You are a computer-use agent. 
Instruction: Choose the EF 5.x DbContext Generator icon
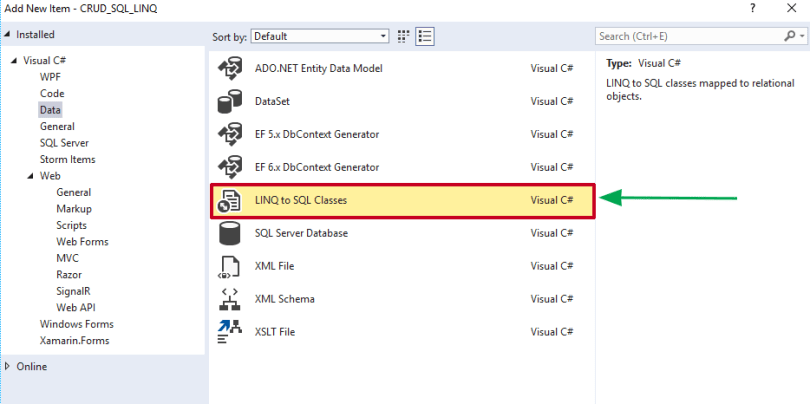[x=230, y=134]
